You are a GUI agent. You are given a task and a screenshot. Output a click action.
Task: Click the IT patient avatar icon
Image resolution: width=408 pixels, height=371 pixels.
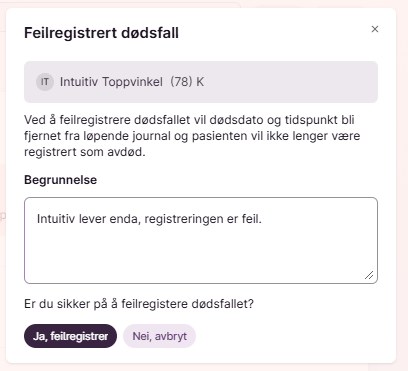point(45,82)
